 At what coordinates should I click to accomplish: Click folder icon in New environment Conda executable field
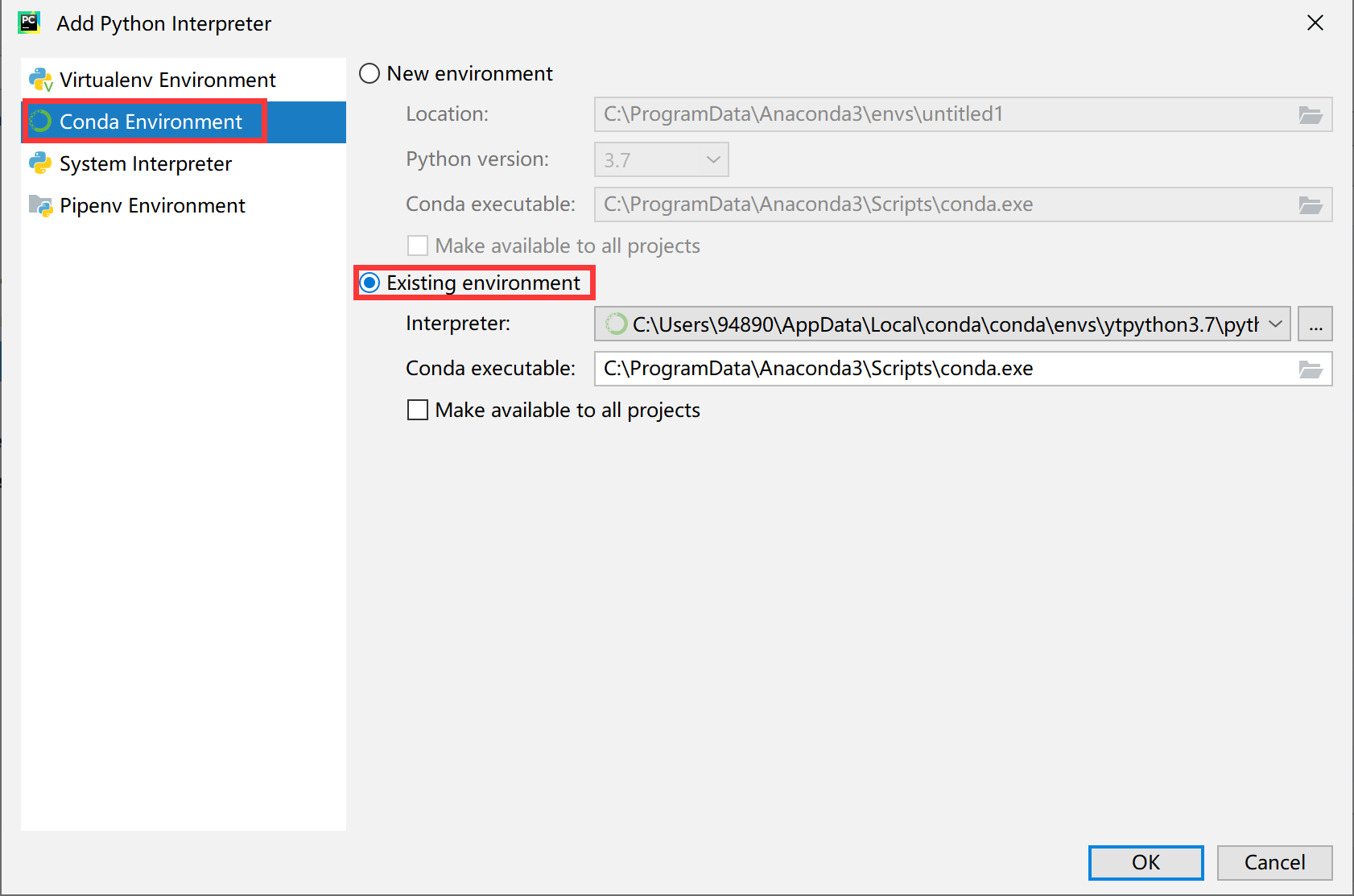click(x=1311, y=205)
